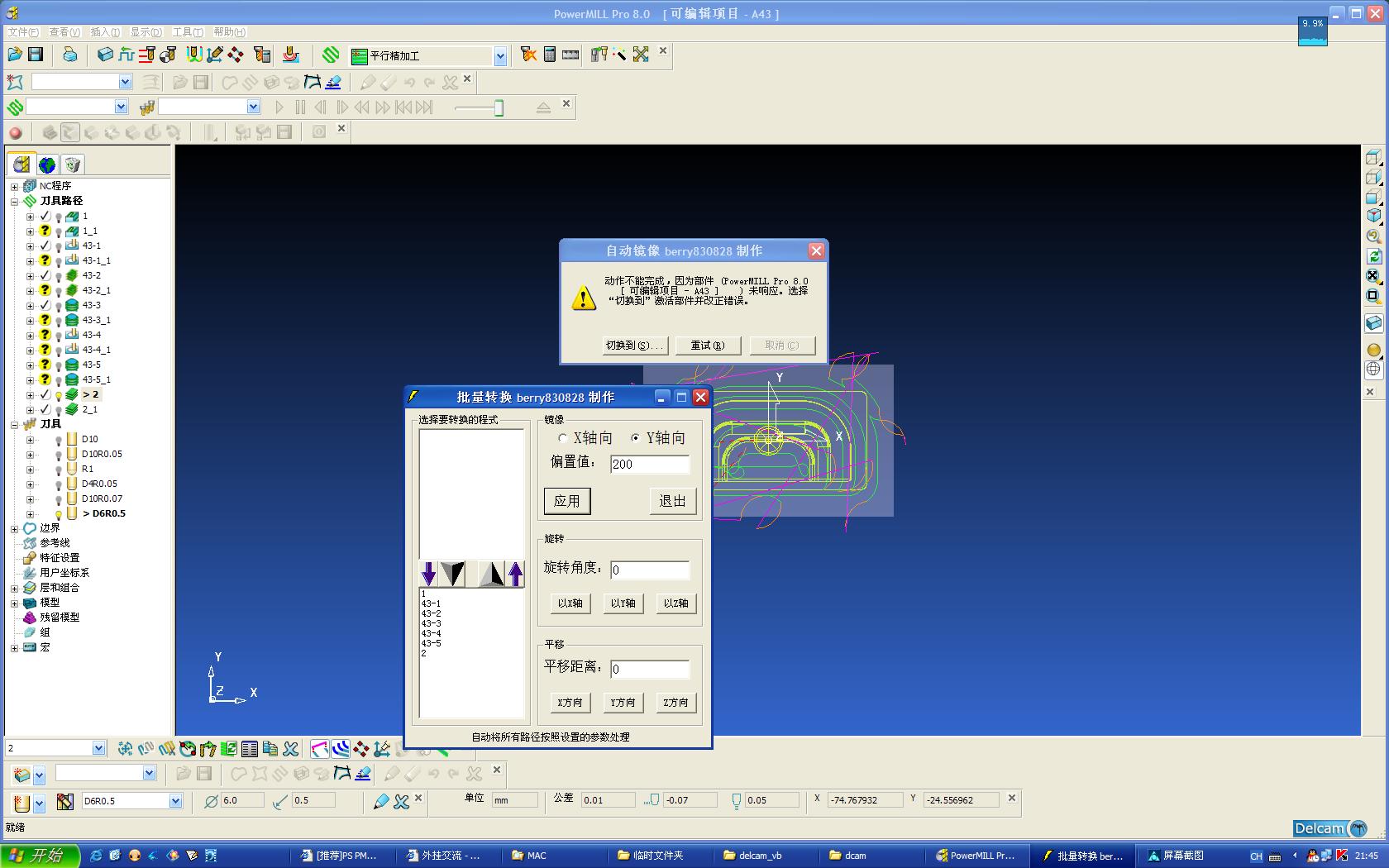Open toolpath strategies green icon

coord(331,55)
